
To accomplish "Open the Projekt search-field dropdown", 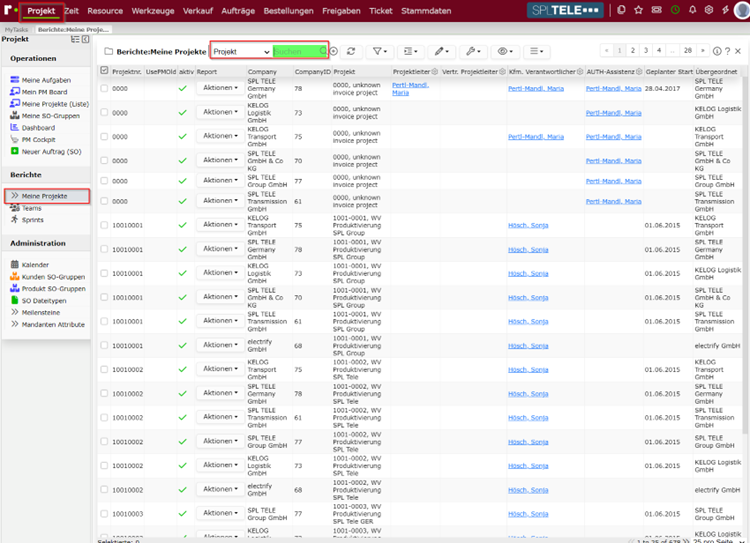I will (241, 51).
